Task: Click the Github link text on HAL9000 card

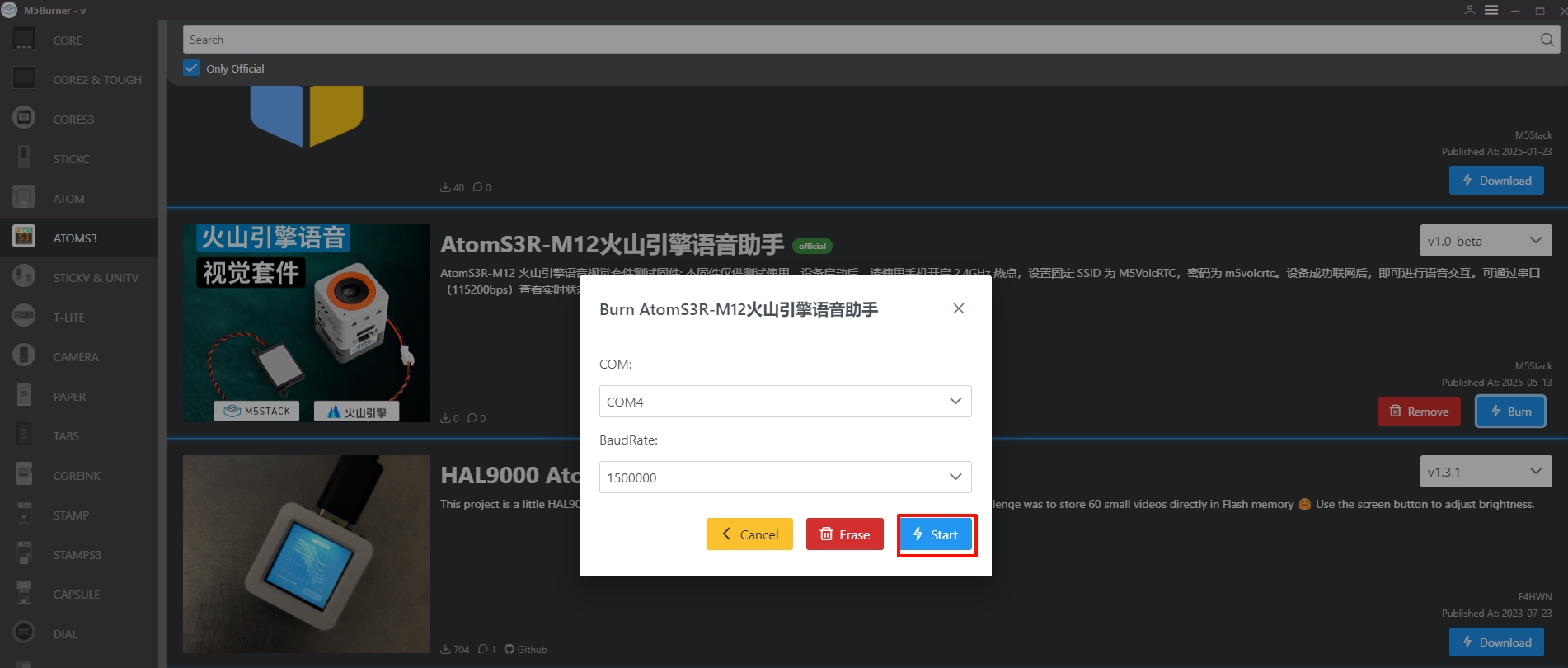Action: coord(532,649)
